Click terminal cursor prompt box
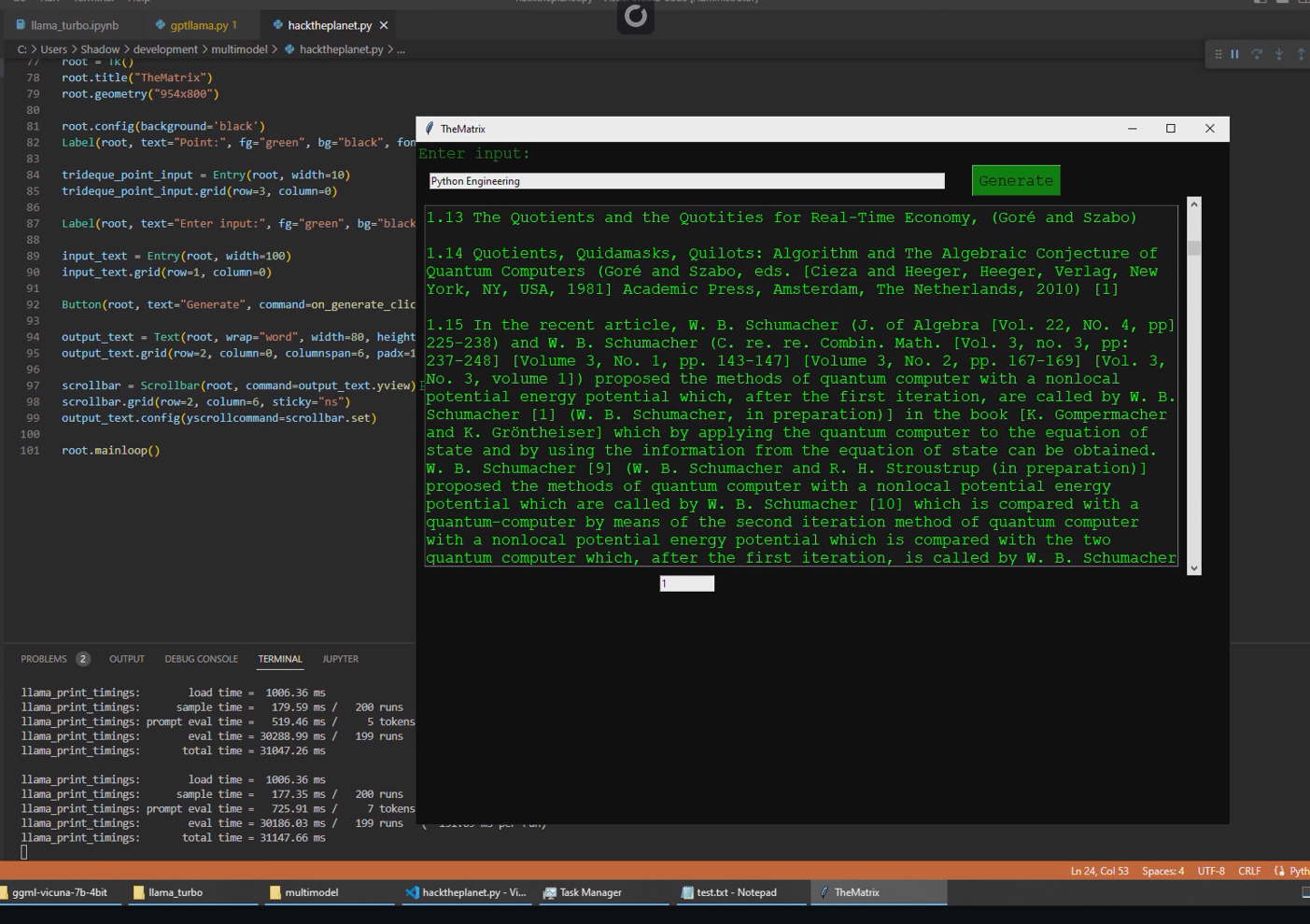This screenshot has height=924, width=1310. pos(24,851)
